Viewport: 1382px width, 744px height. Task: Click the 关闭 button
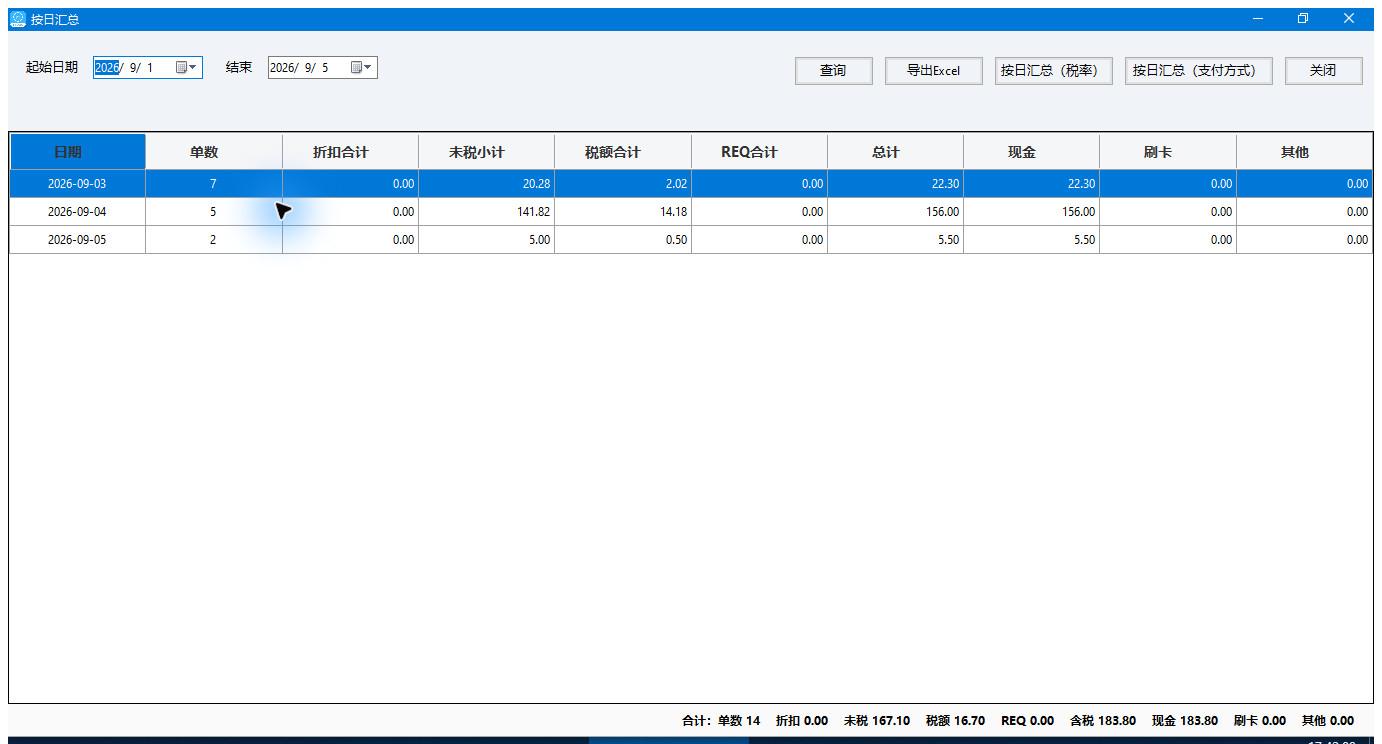pyautogui.click(x=1324, y=71)
